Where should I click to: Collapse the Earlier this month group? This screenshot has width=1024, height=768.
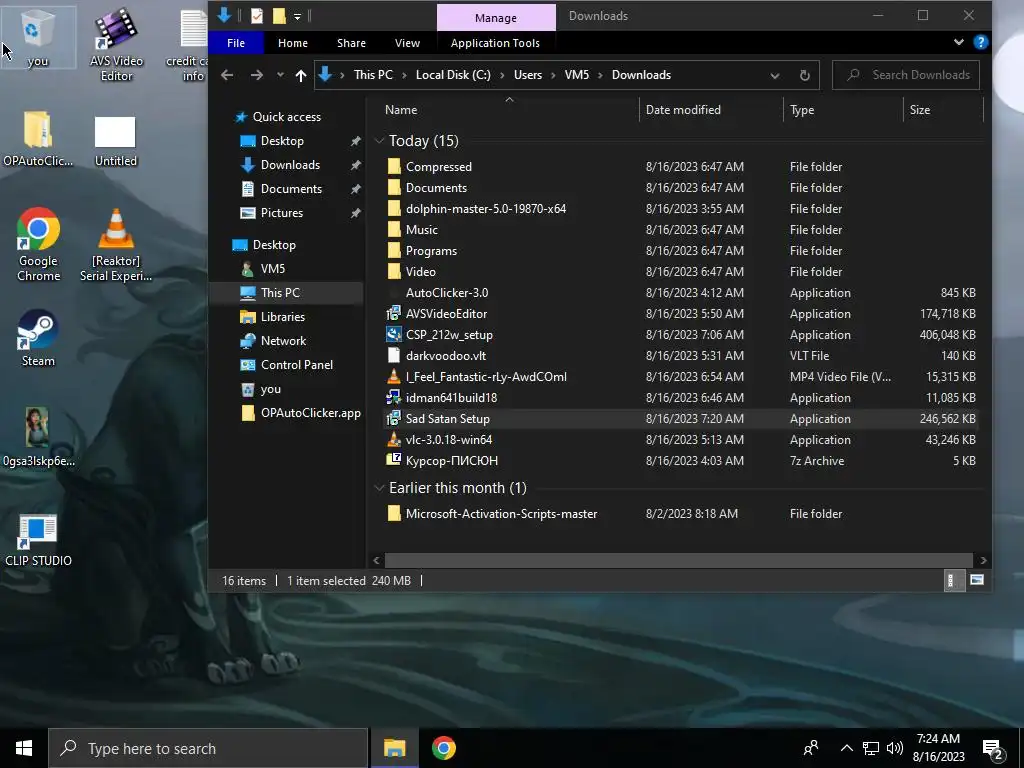pos(379,488)
